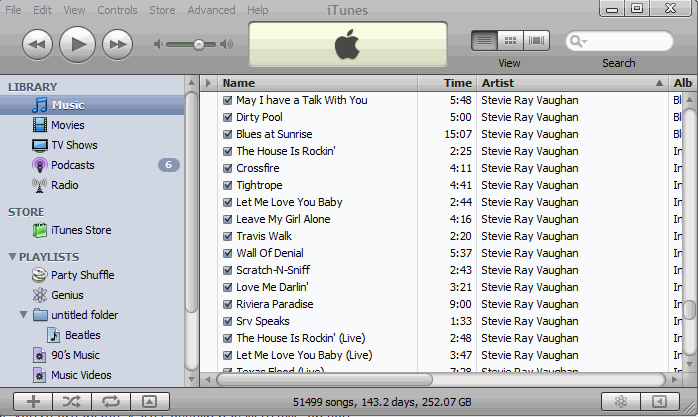Create a new playlist with plus button
The height and width of the screenshot is (417, 698).
[x=33, y=401]
